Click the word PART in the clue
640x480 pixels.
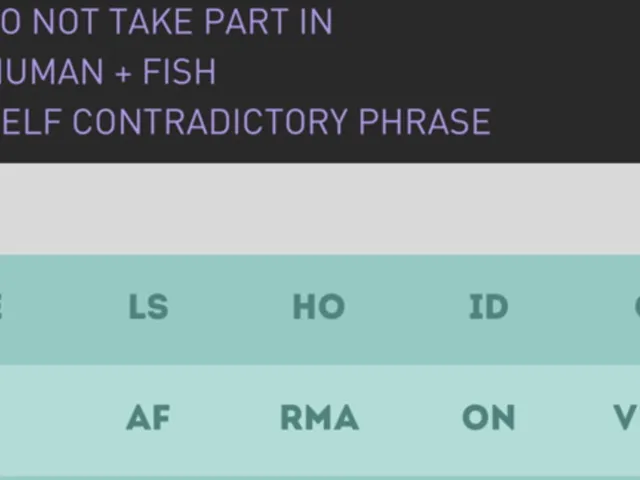tap(247, 21)
